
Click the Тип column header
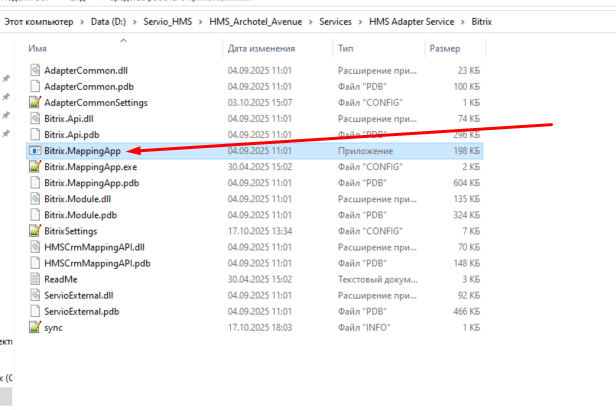[346, 48]
